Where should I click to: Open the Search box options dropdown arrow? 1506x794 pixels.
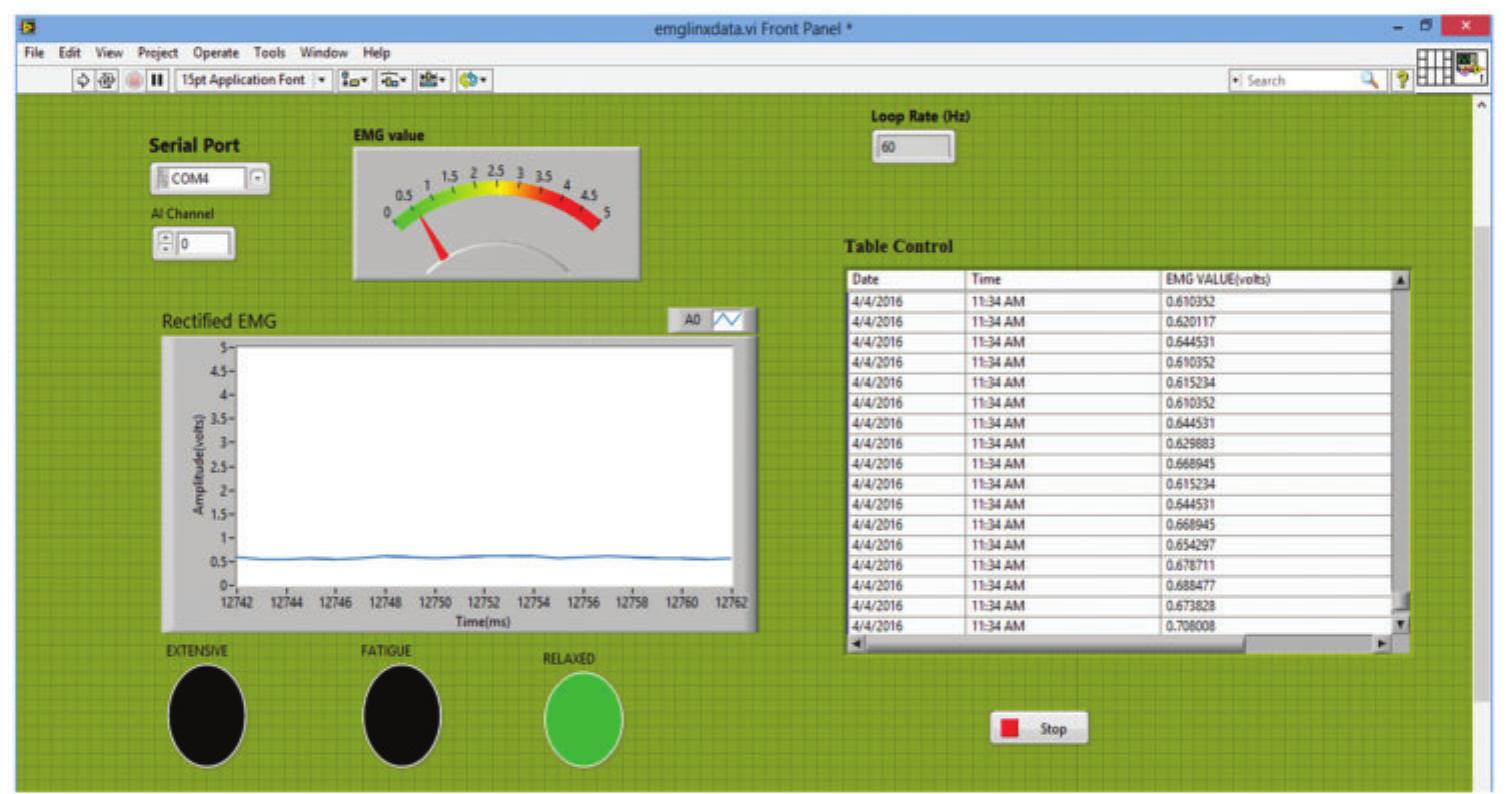1238,80
